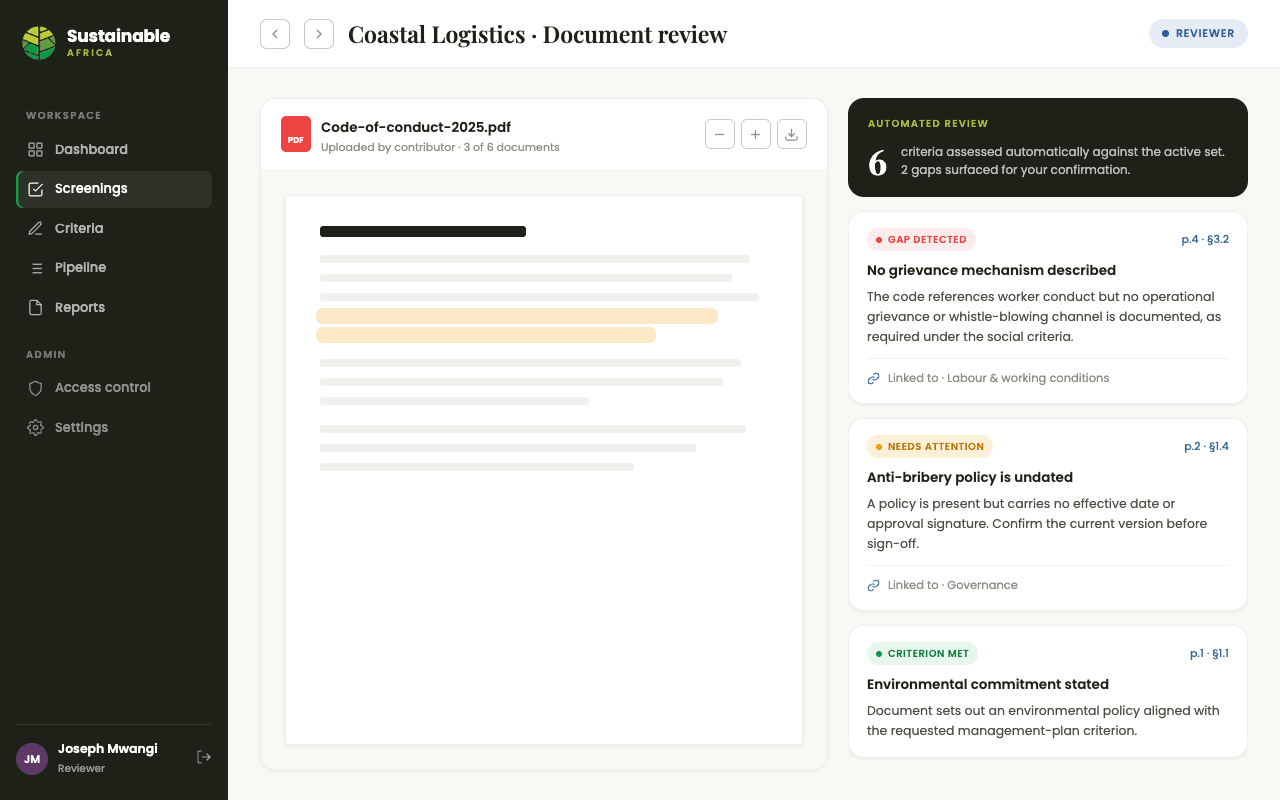
Task: Click the dark heading bar in document preview
Action: [423, 232]
